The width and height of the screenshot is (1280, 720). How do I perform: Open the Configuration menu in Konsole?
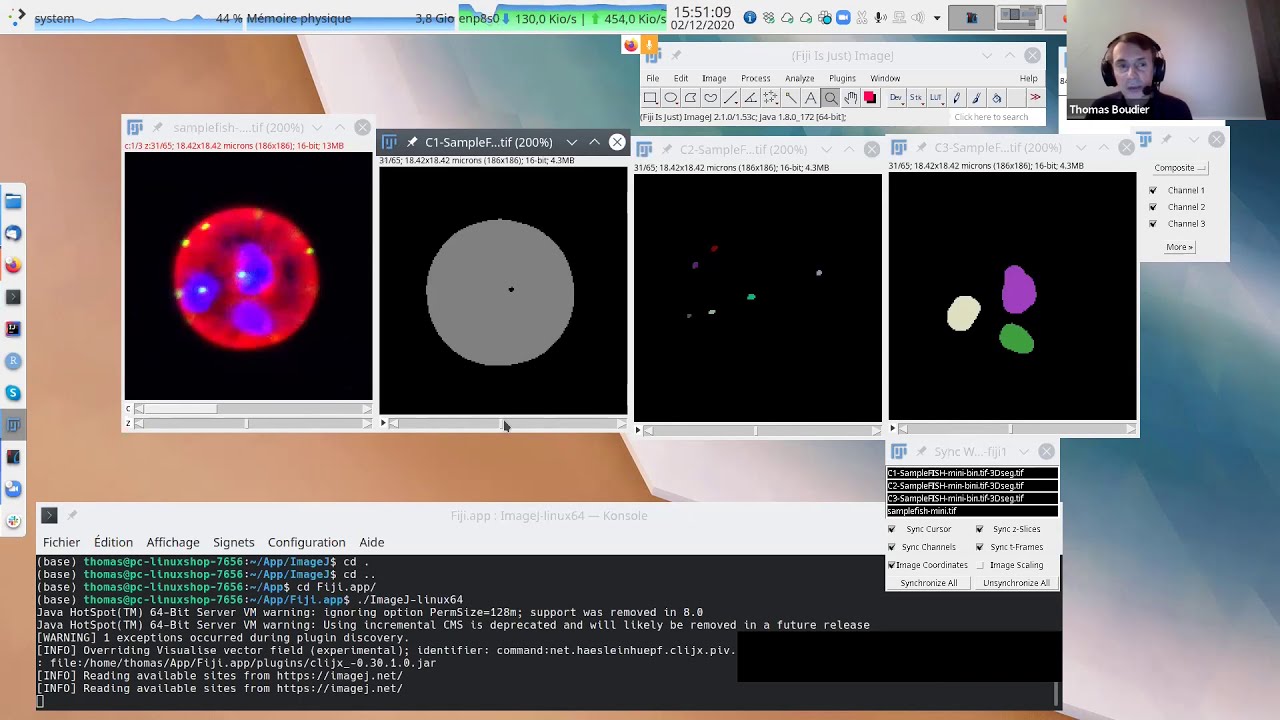click(x=306, y=542)
